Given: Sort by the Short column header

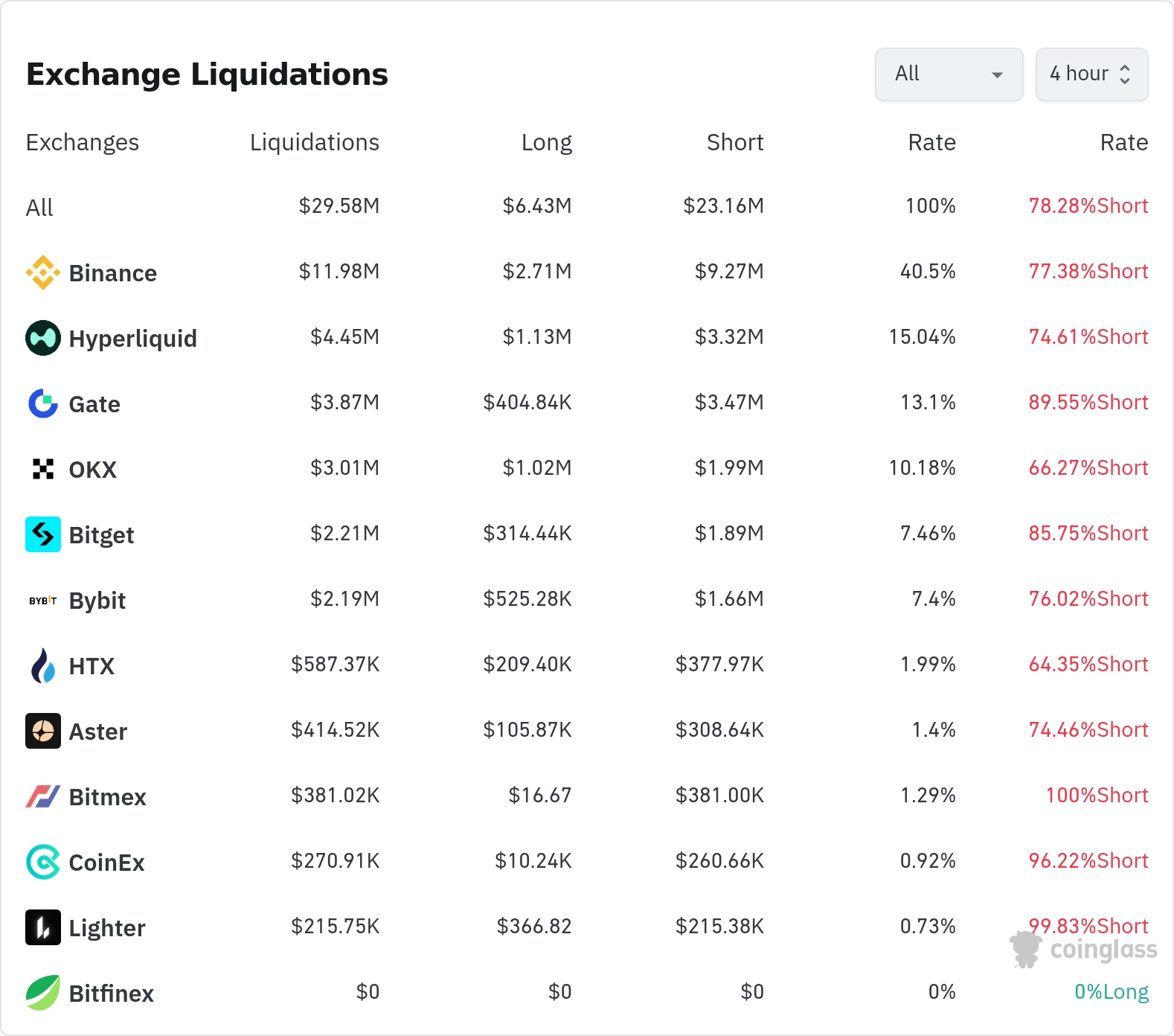Looking at the screenshot, I should coord(735,142).
